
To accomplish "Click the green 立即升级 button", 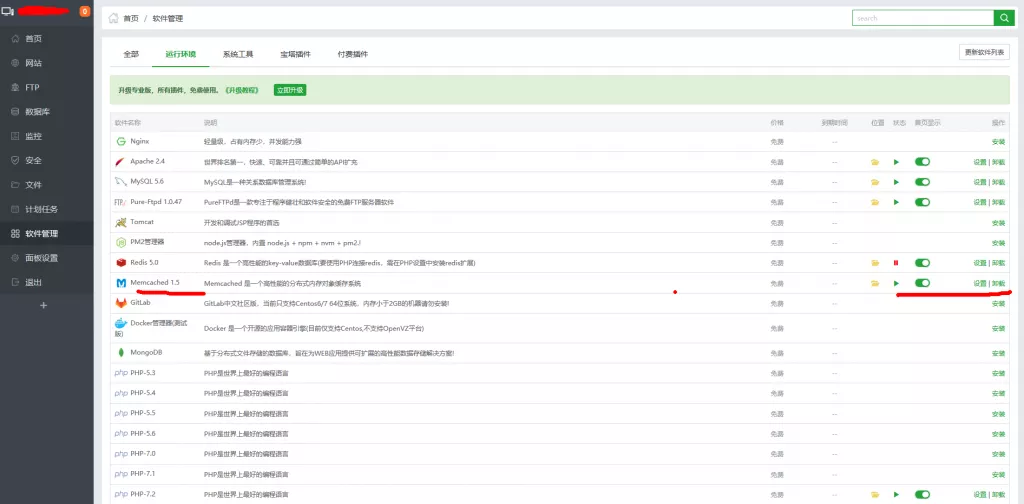I will click(x=290, y=90).
